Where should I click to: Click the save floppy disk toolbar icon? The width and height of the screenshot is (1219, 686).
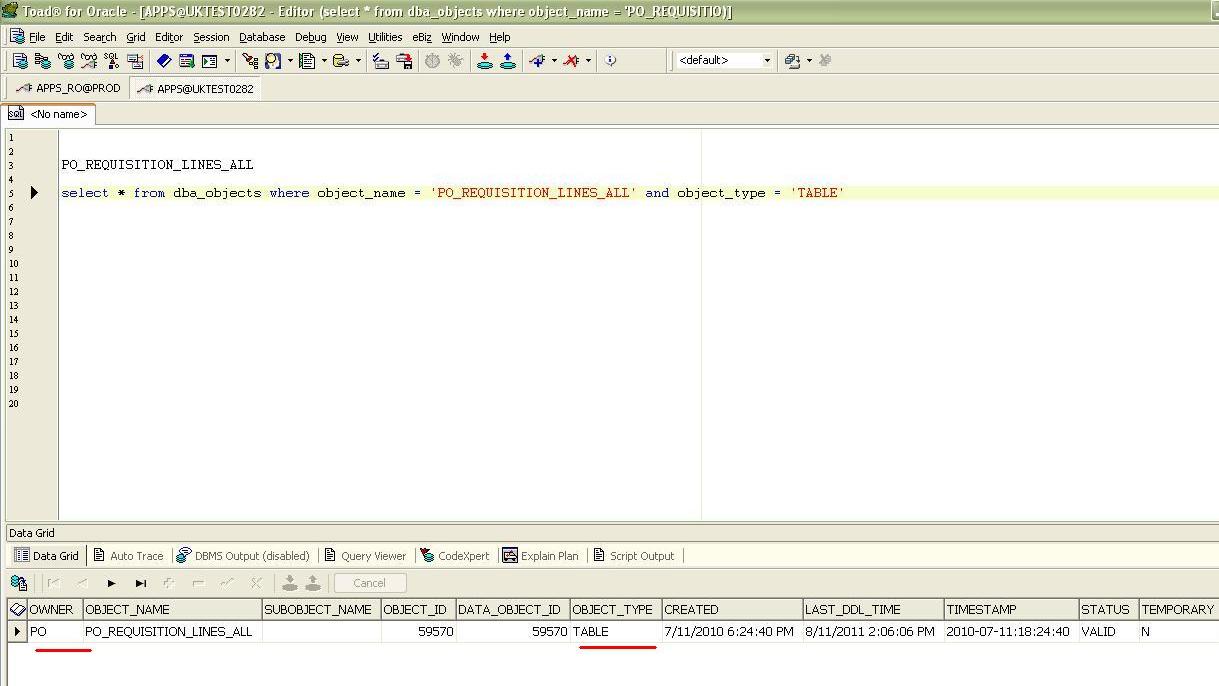click(404, 60)
